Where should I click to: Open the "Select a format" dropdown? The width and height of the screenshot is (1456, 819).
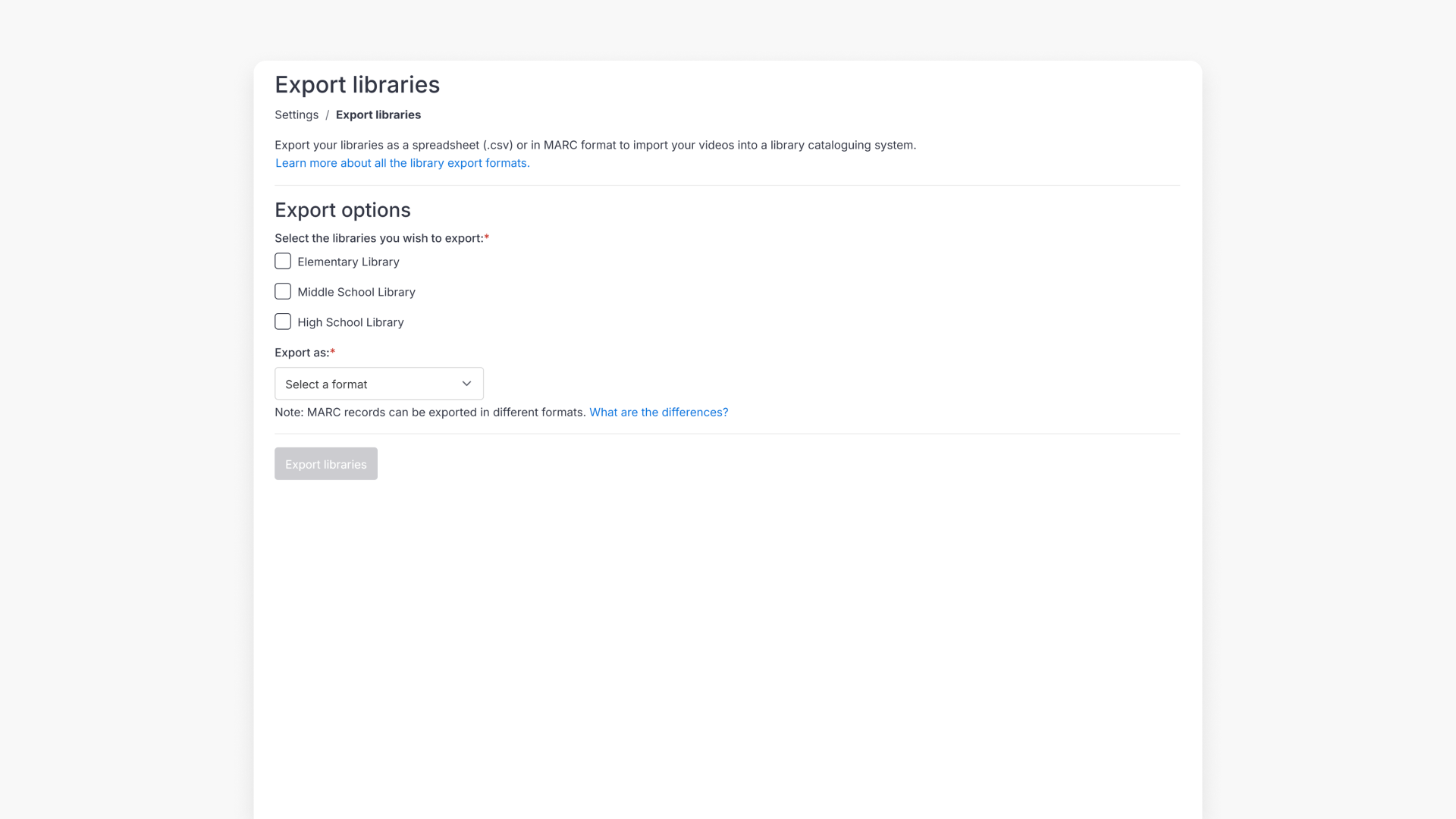(378, 384)
